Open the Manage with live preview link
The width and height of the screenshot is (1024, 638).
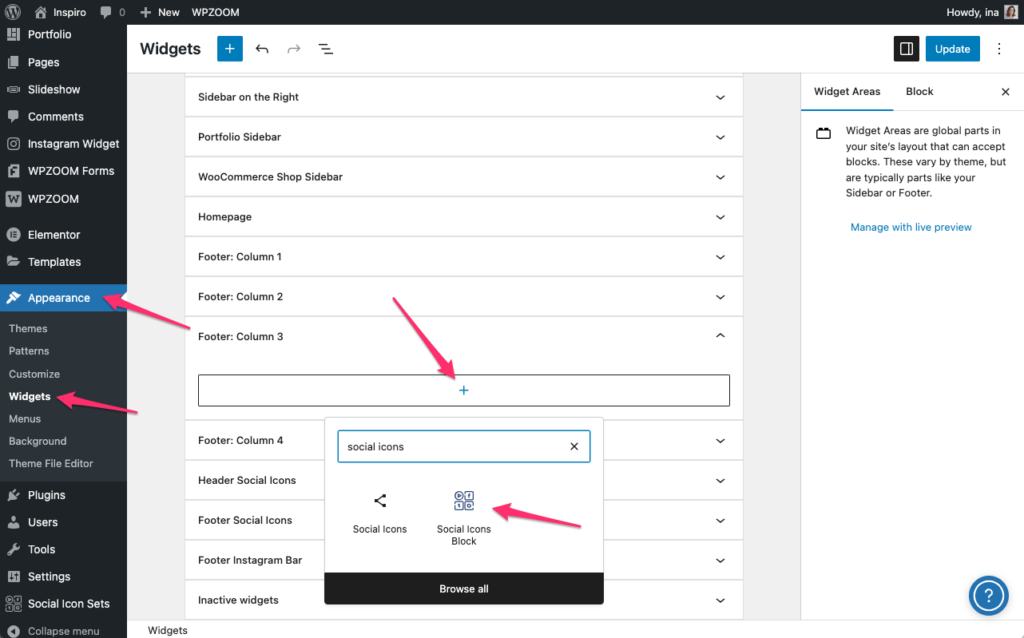pyautogui.click(x=911, y=227)
